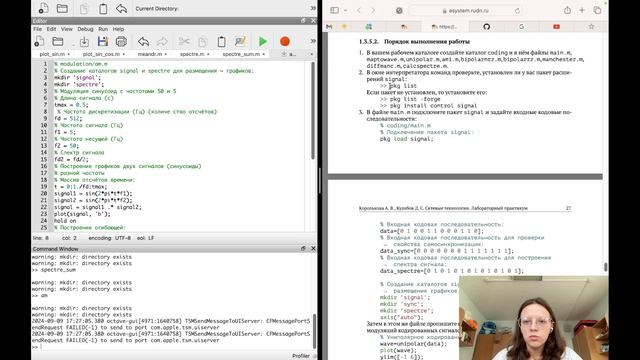Print the file with the printer icon

121,41
